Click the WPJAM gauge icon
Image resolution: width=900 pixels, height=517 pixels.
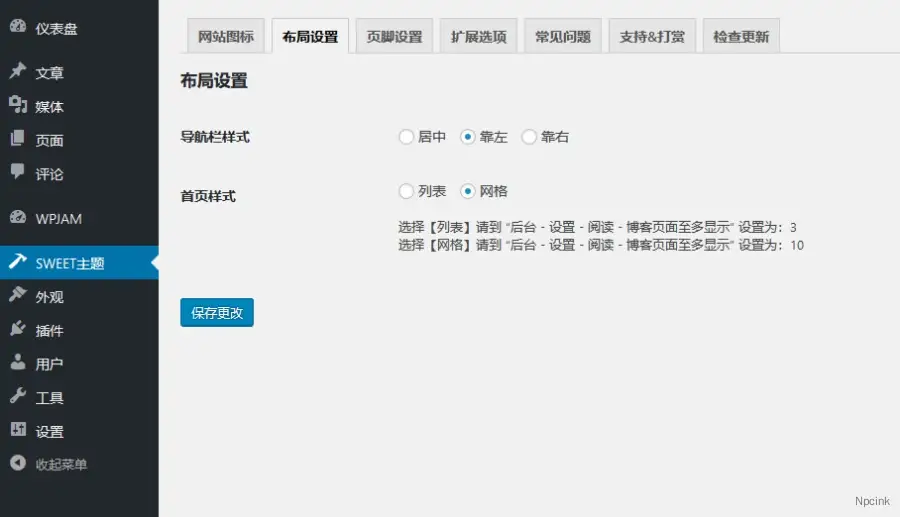tap(18, 217)
